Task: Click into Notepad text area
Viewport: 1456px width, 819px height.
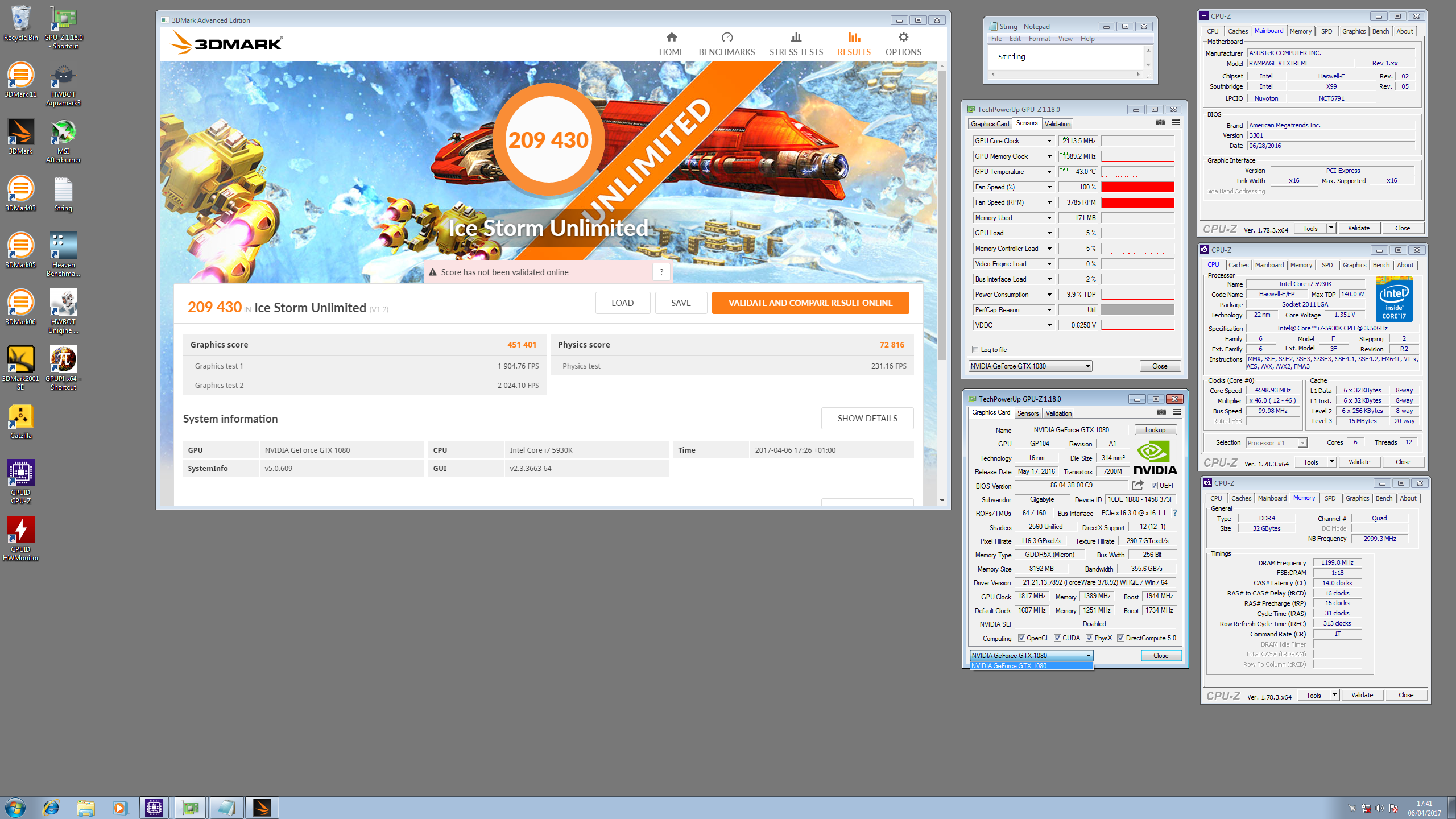Action: point(1066,57)
